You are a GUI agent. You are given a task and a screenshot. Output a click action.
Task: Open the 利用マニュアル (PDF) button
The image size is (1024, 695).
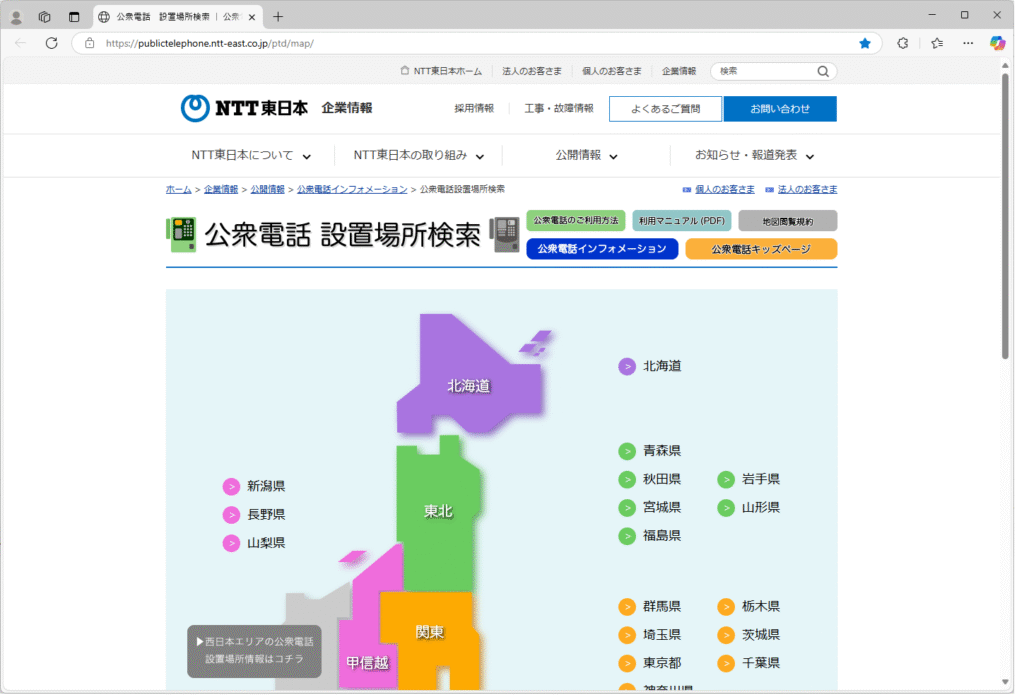point(682,221)
